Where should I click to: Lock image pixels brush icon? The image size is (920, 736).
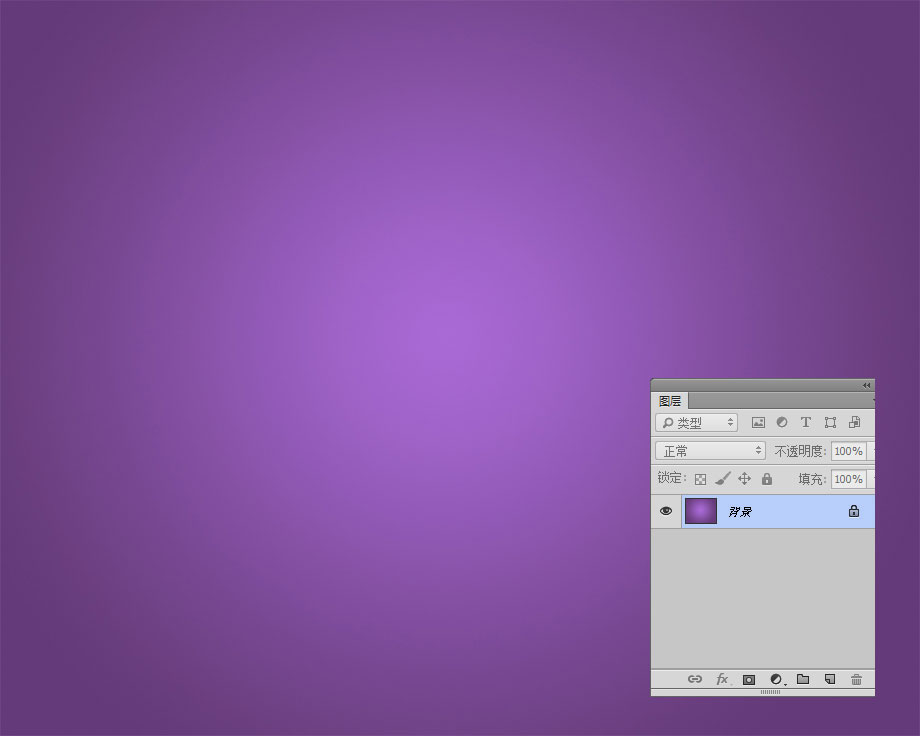tap(723, 479)
